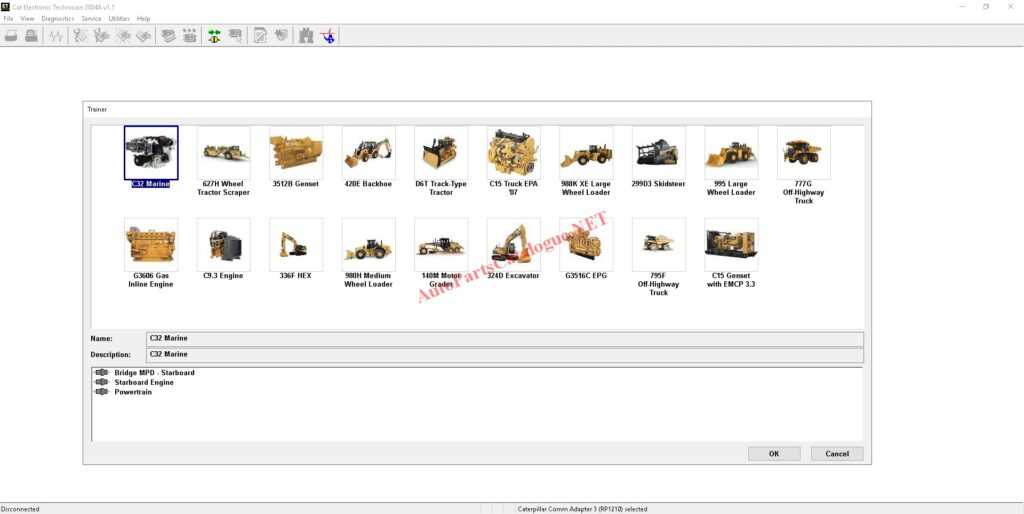Select the 336F HEX excavator icon

point(296,244)
